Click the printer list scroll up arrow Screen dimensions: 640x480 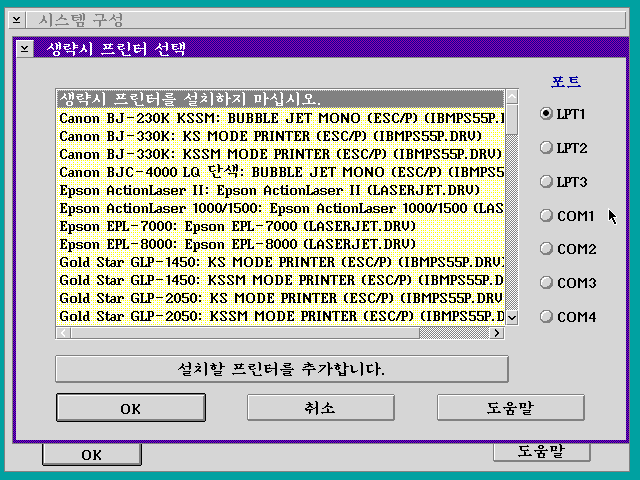(512, 97)
